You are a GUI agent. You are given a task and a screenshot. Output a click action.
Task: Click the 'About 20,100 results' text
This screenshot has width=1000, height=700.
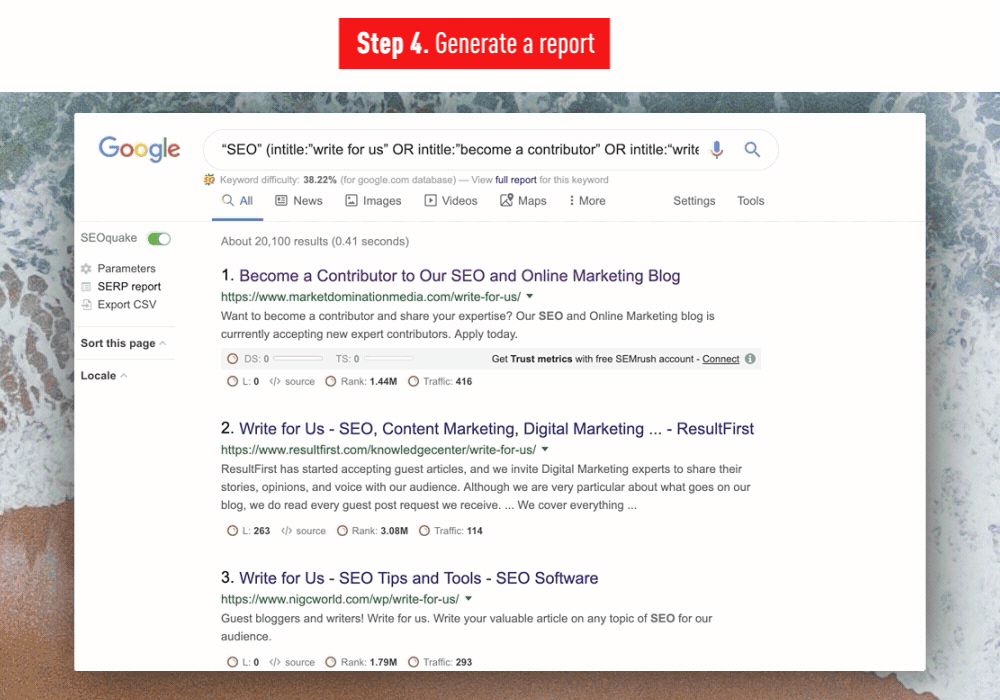point(314,242)
